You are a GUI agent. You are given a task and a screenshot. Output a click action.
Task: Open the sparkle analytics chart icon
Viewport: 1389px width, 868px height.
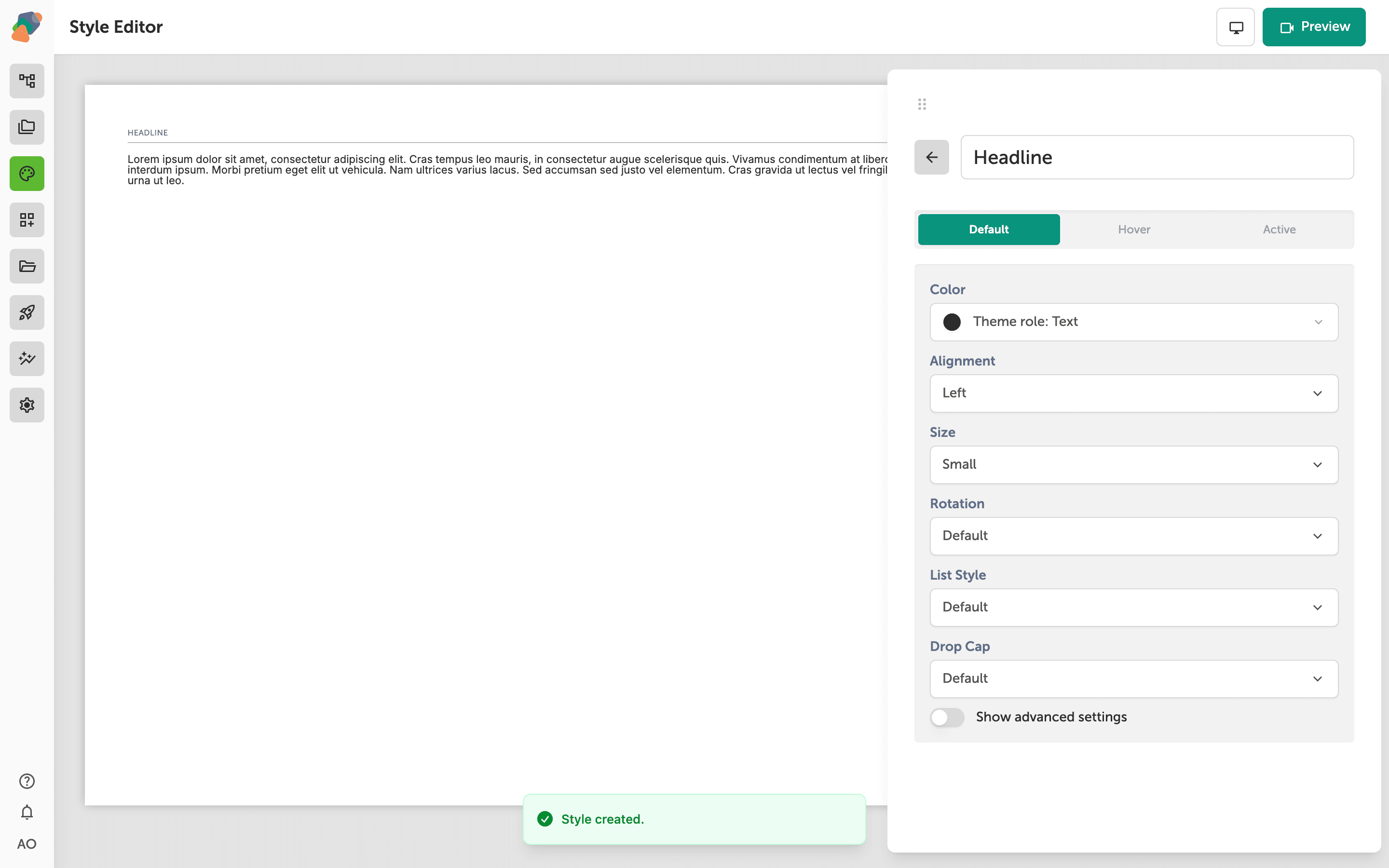(27, 359)
